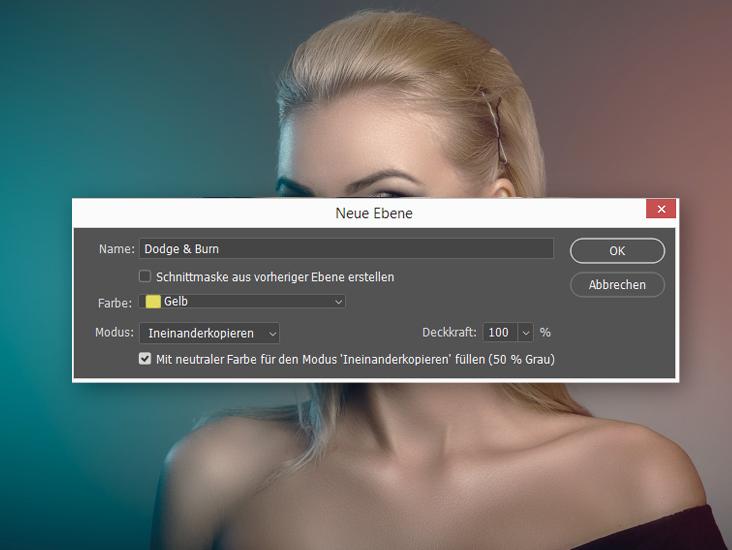Click the Farbe: label

pyautogui.click(x=113, y=301)
